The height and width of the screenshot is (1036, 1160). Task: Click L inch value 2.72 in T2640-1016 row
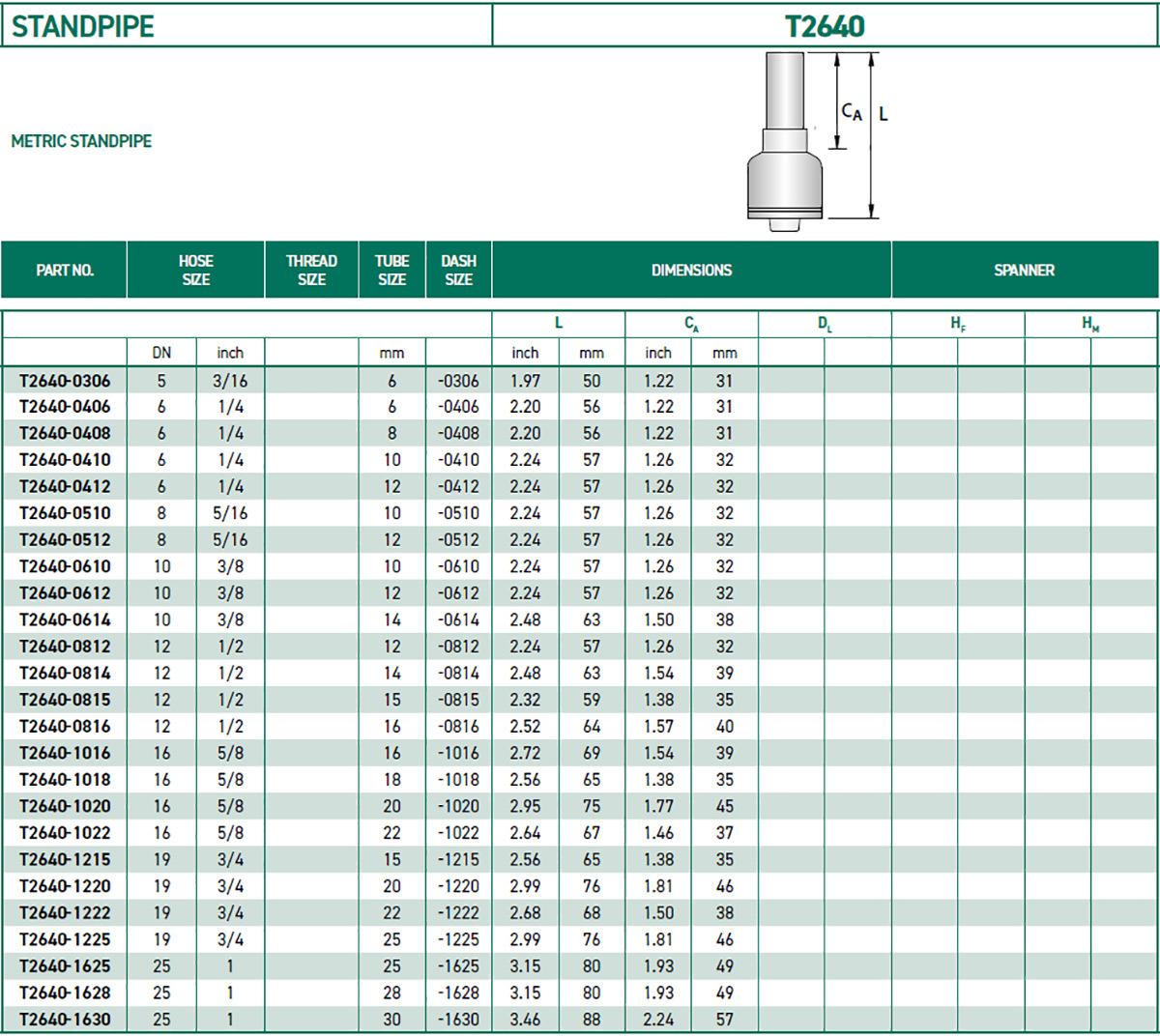pyautogui.click(x=525, y=753)
